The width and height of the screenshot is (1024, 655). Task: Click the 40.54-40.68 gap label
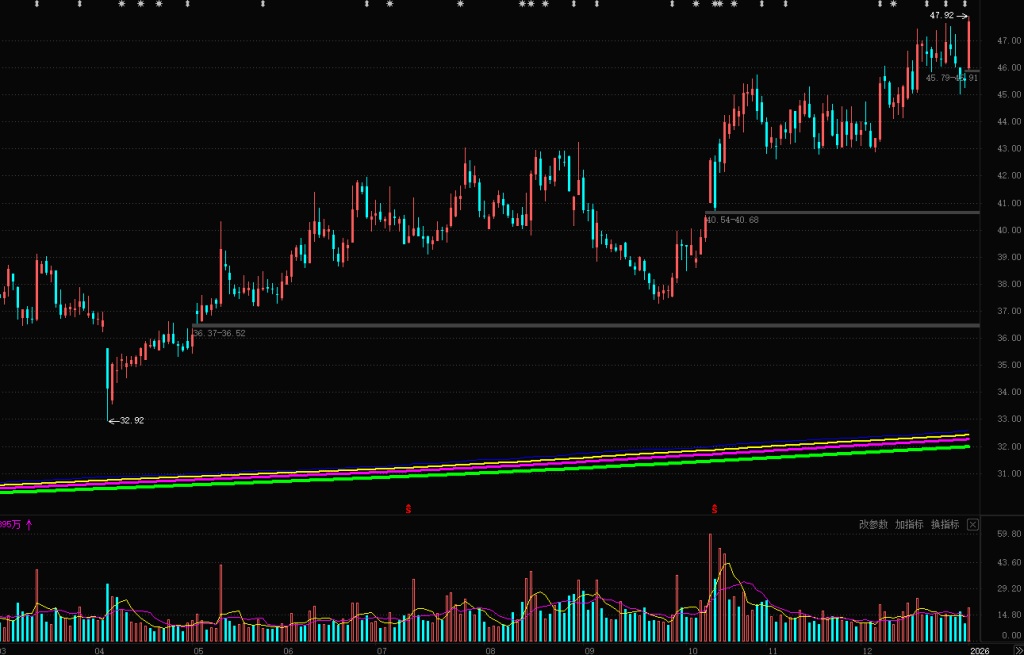click(731, 220)
